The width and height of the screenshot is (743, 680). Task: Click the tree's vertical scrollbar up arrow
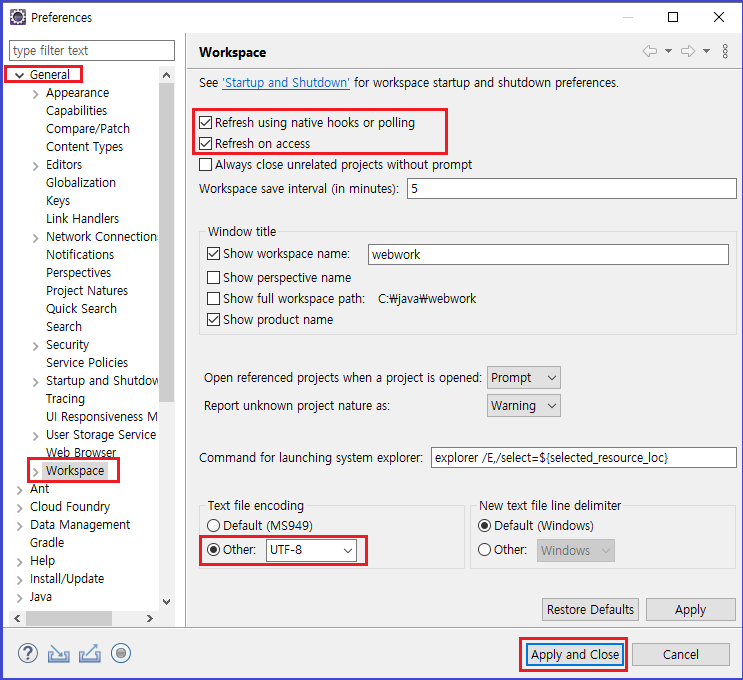pyautogui.click(x=166, y=75)
